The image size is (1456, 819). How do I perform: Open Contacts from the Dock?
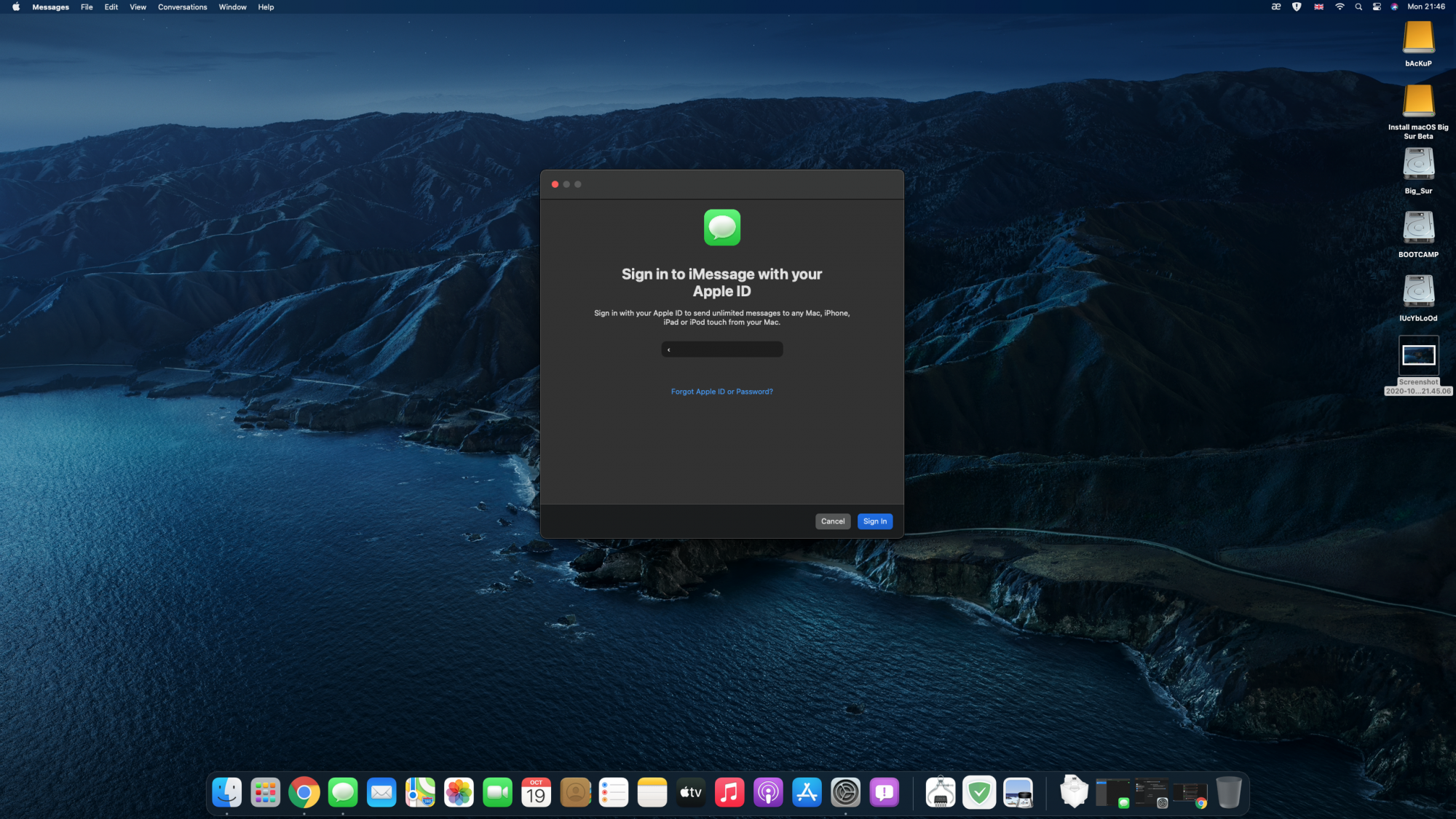(x=574, y=792)
